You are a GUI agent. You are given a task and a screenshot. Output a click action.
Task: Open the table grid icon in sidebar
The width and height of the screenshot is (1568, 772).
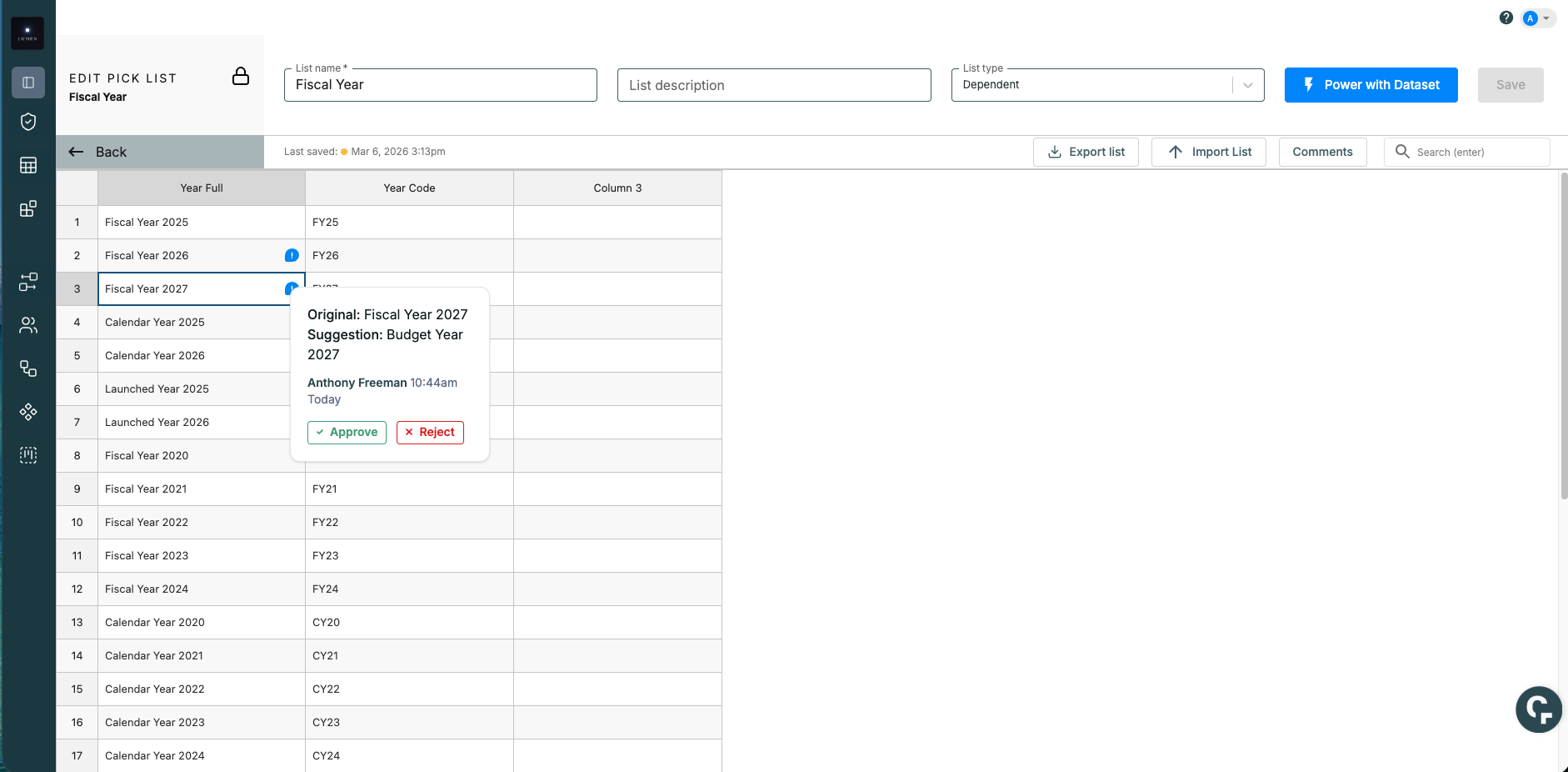[28, 165]
